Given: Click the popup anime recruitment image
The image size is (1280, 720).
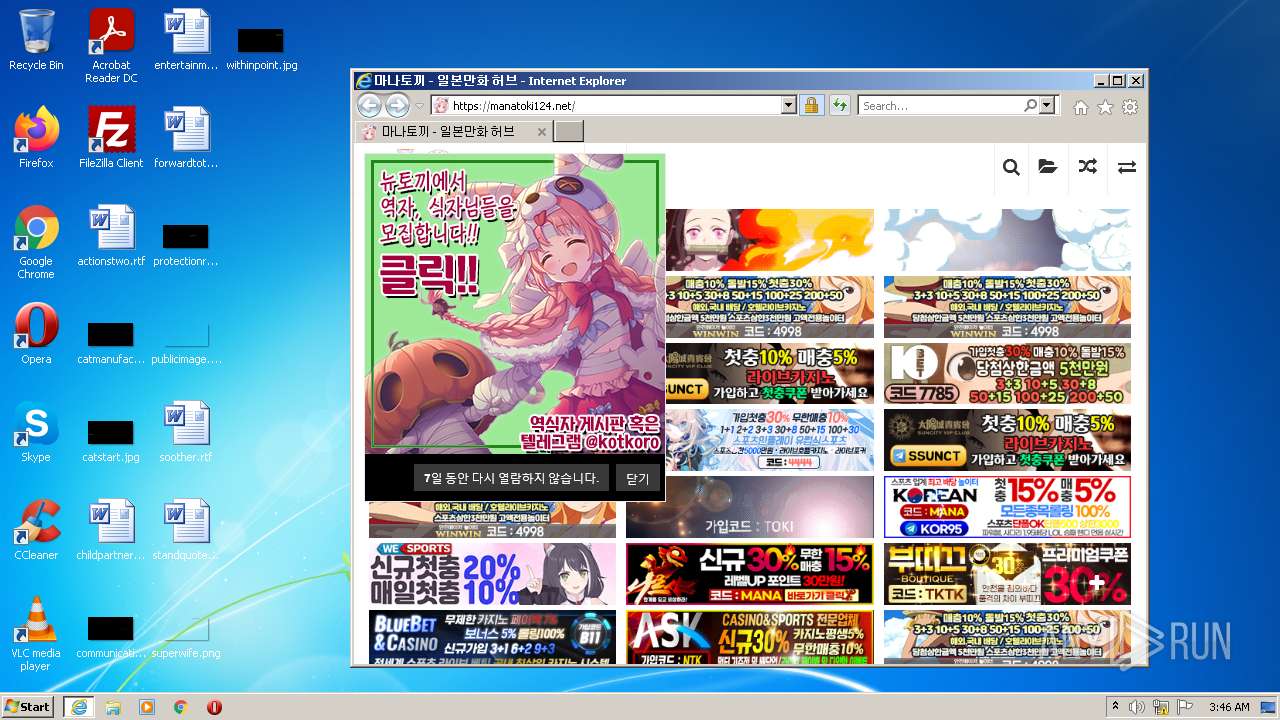Looking at the screenshot, I should pyautogui.click(x=514, y=304).
